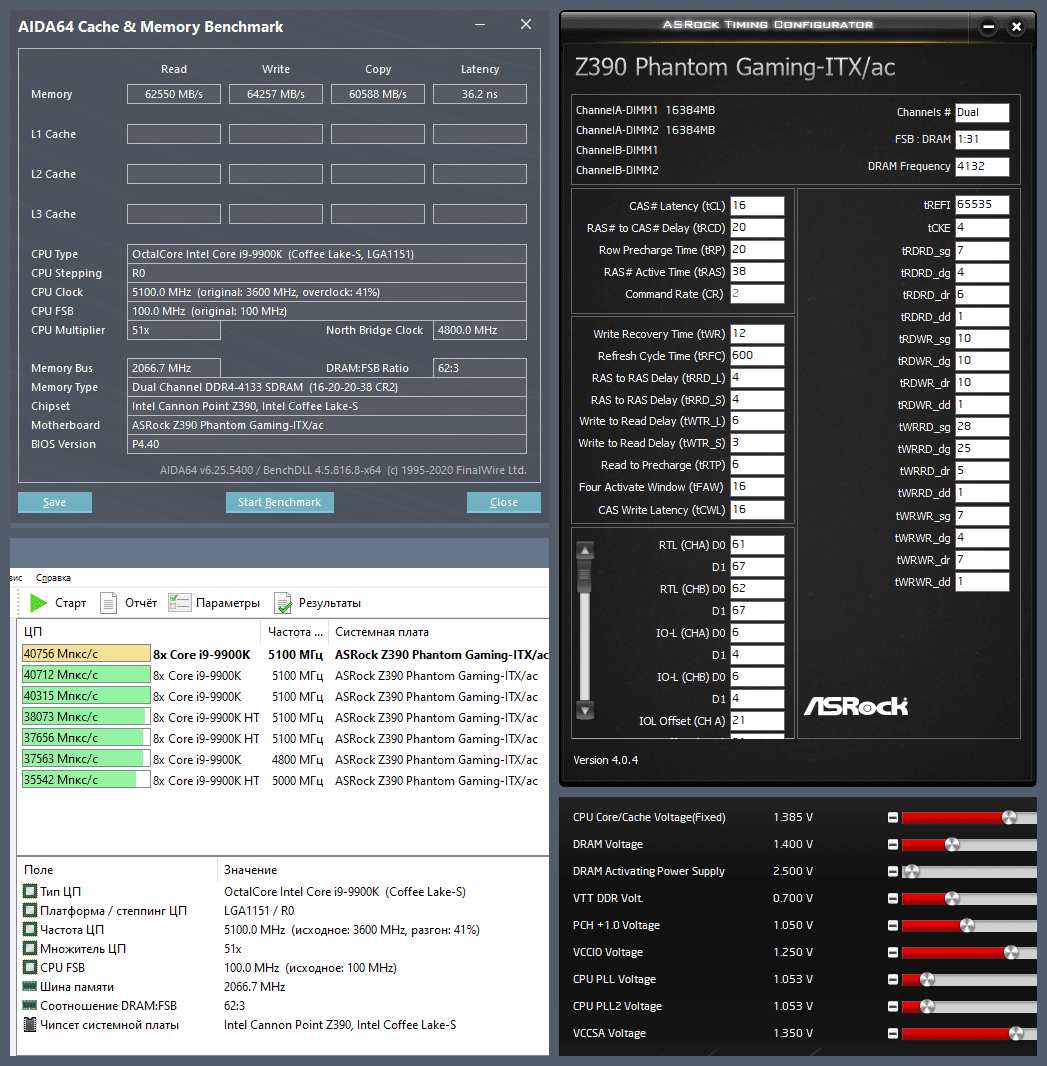Click the RTL (CHA) D0 value field
The height and width of the screenshot is (1066, 1047).
(757, 545)
